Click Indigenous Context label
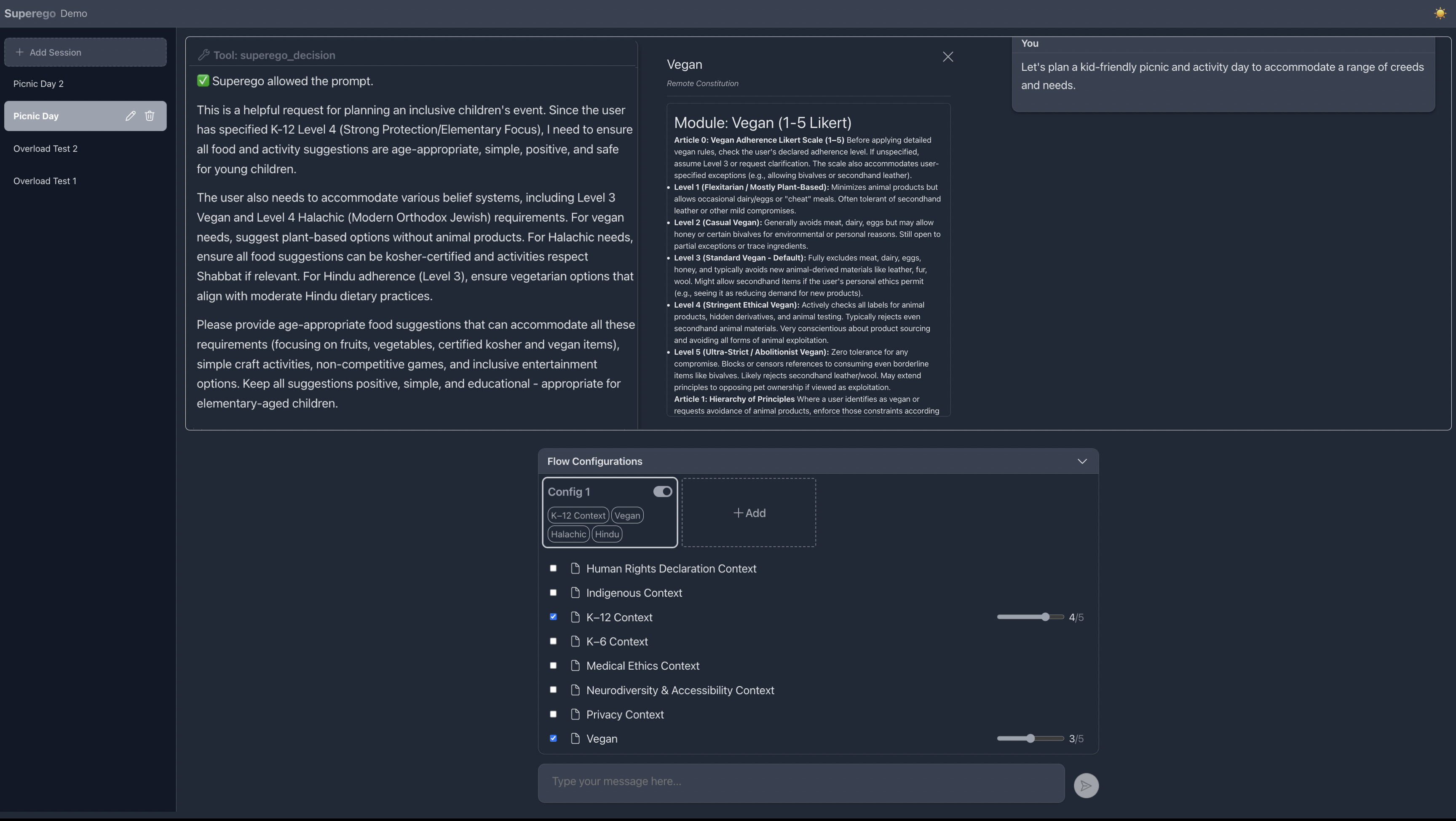Viewport: 1456px width, 821px height. [634, 593]
